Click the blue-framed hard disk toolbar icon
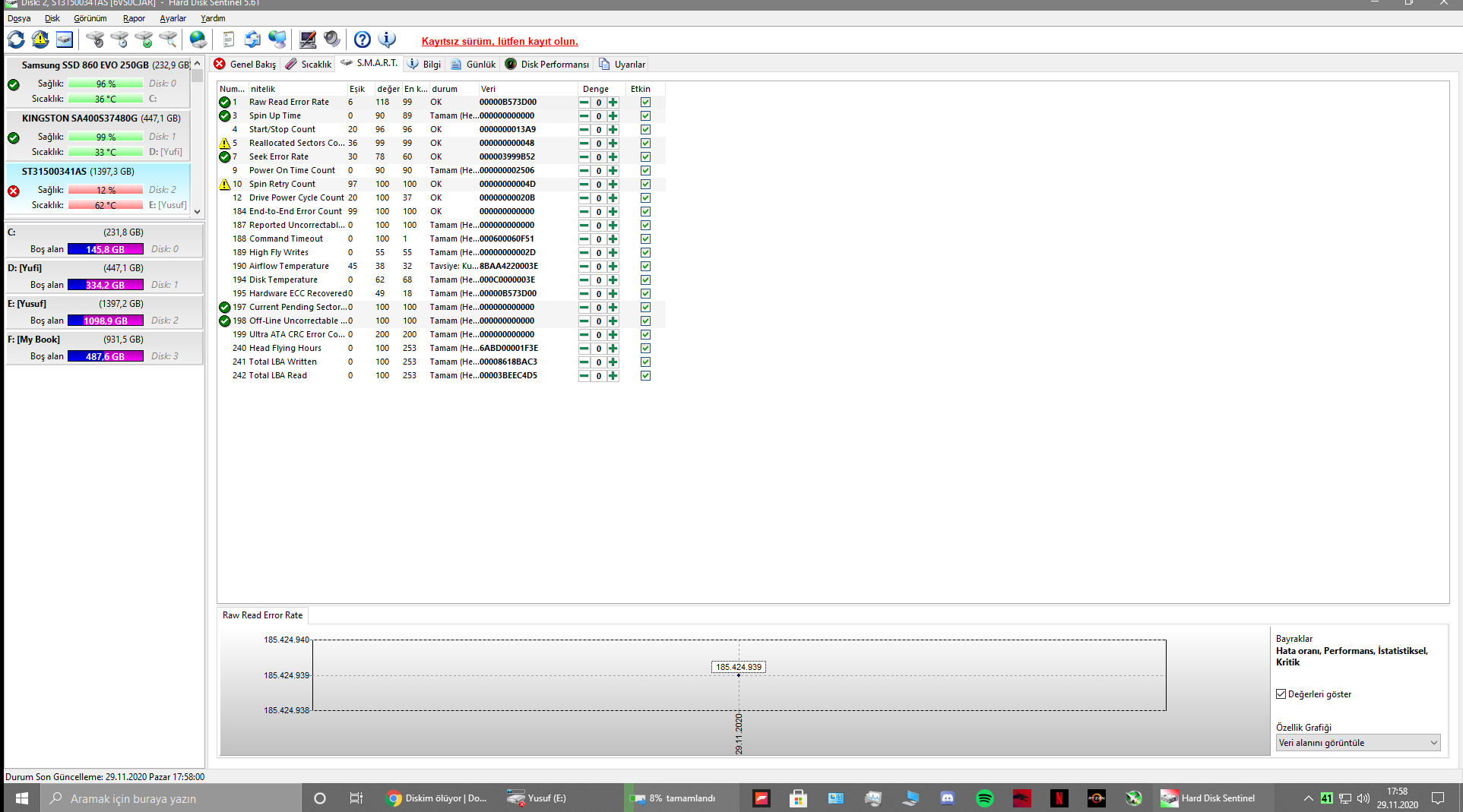 coord(65,39)
